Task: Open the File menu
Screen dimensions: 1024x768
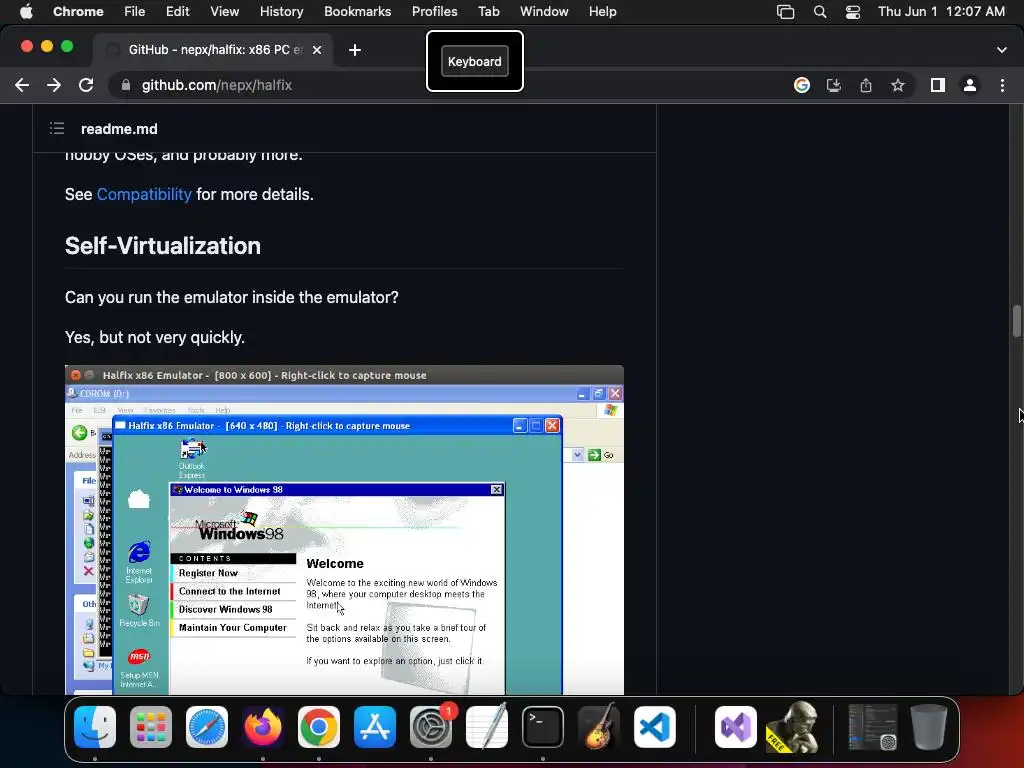Action: [x=135, y=11]
